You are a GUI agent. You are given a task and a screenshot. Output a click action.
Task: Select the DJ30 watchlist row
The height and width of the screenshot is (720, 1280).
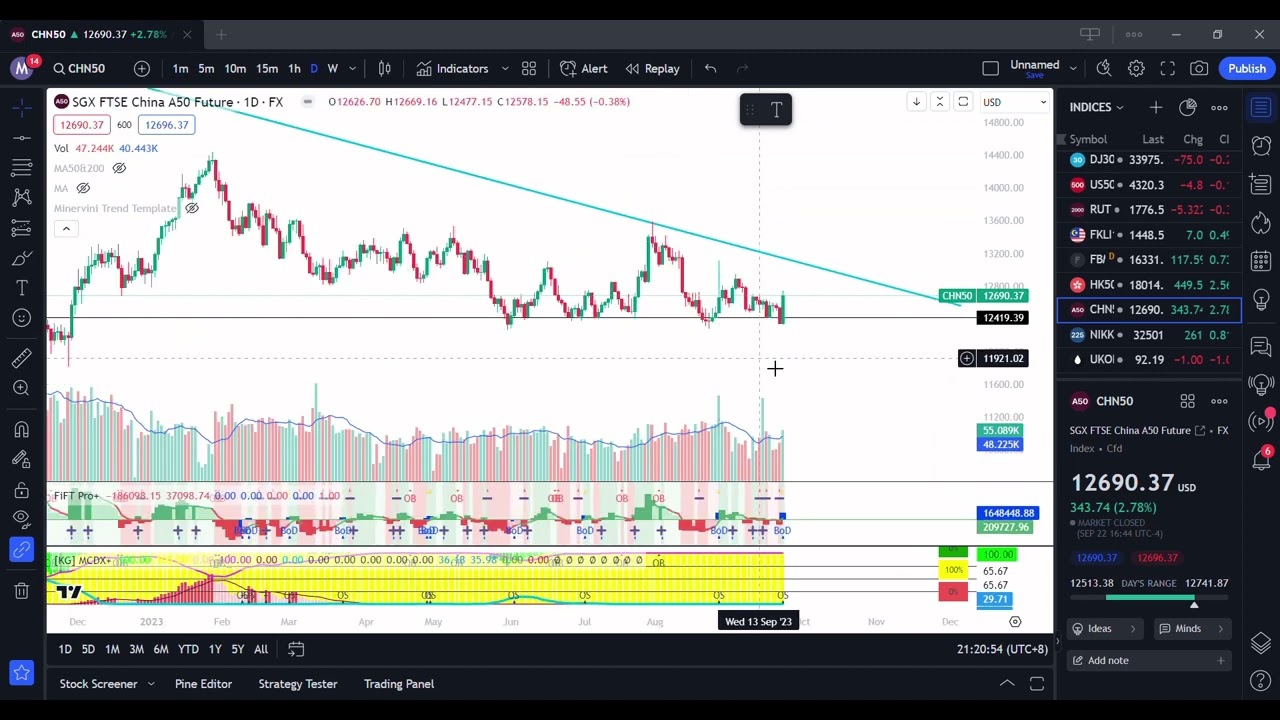pyautogui.click(x=1149, y=160)
